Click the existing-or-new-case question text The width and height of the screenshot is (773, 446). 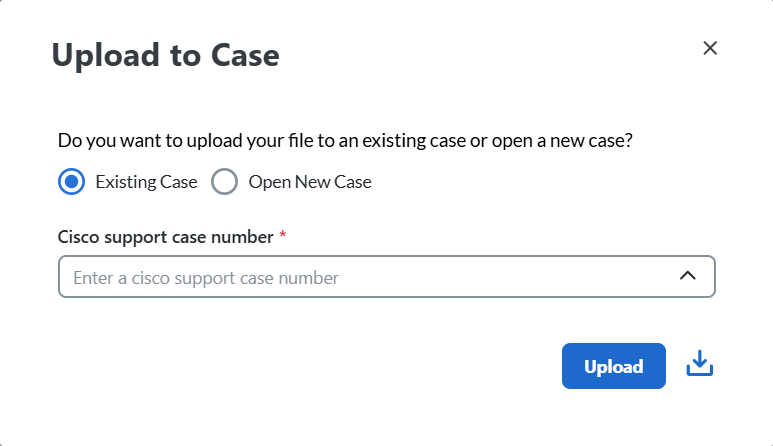tap(345, 141)
